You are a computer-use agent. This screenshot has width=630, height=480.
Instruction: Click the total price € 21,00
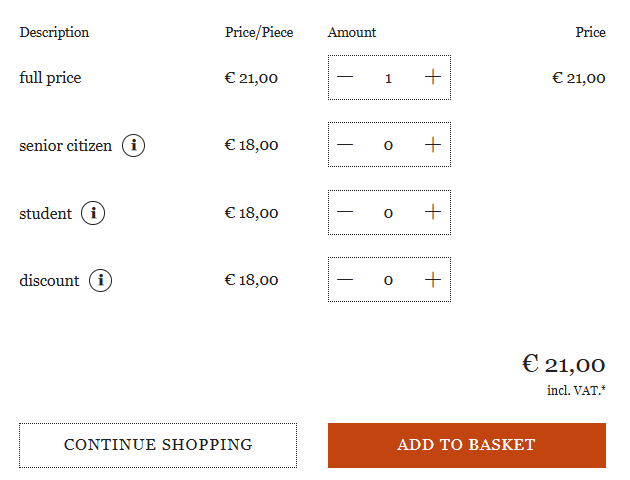coord(563,364)
